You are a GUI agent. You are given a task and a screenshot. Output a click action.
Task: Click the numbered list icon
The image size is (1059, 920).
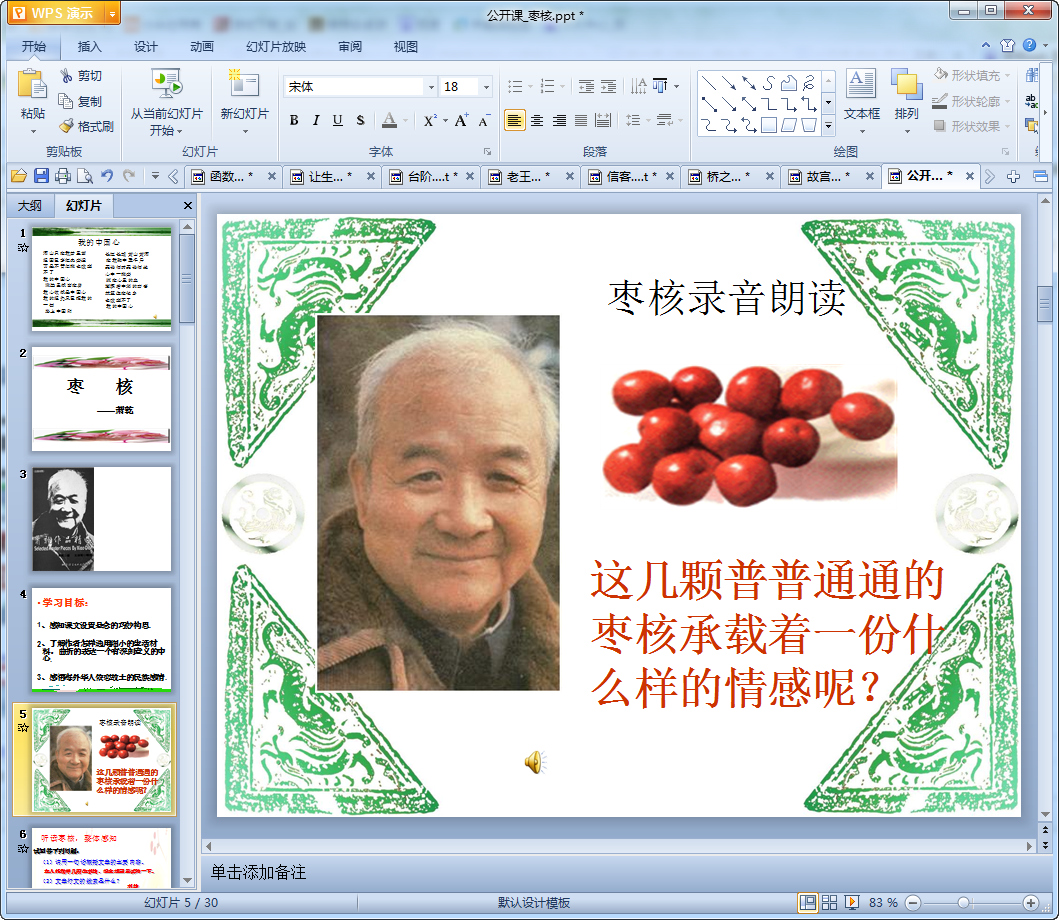click(548, 86)
